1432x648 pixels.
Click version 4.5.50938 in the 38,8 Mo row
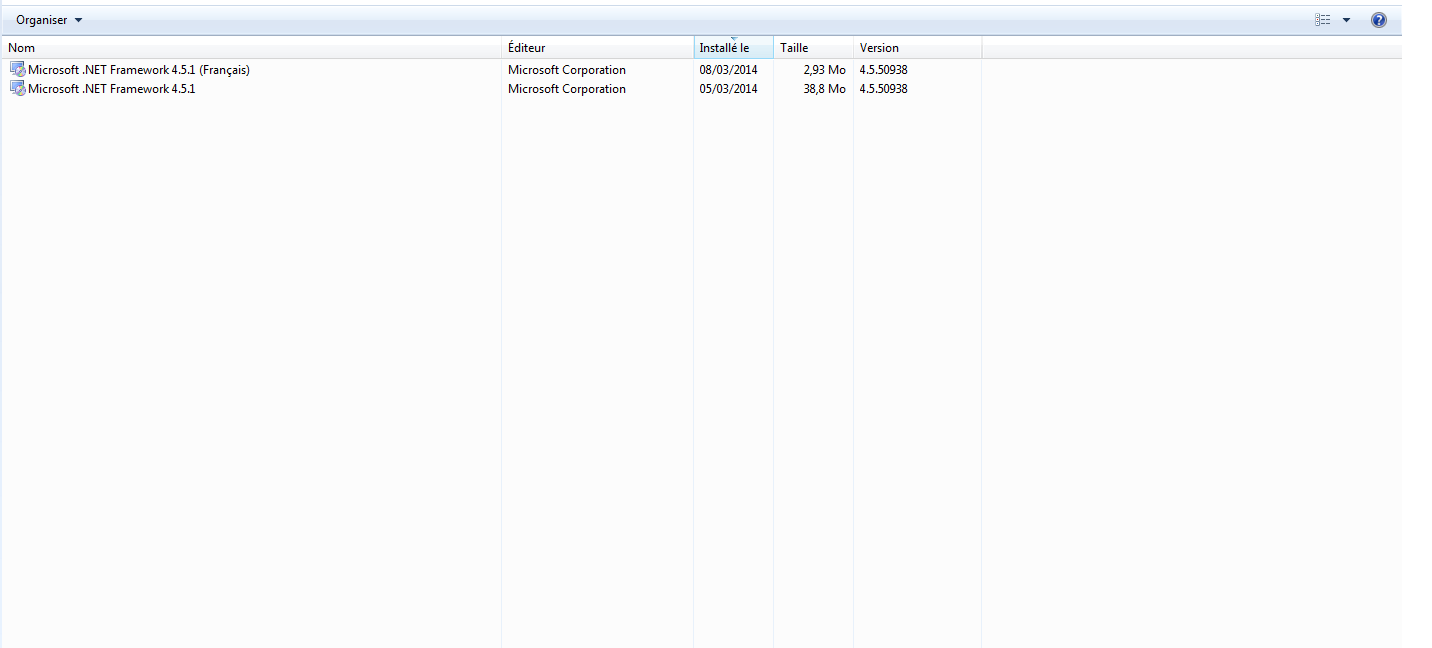(884, 89)
